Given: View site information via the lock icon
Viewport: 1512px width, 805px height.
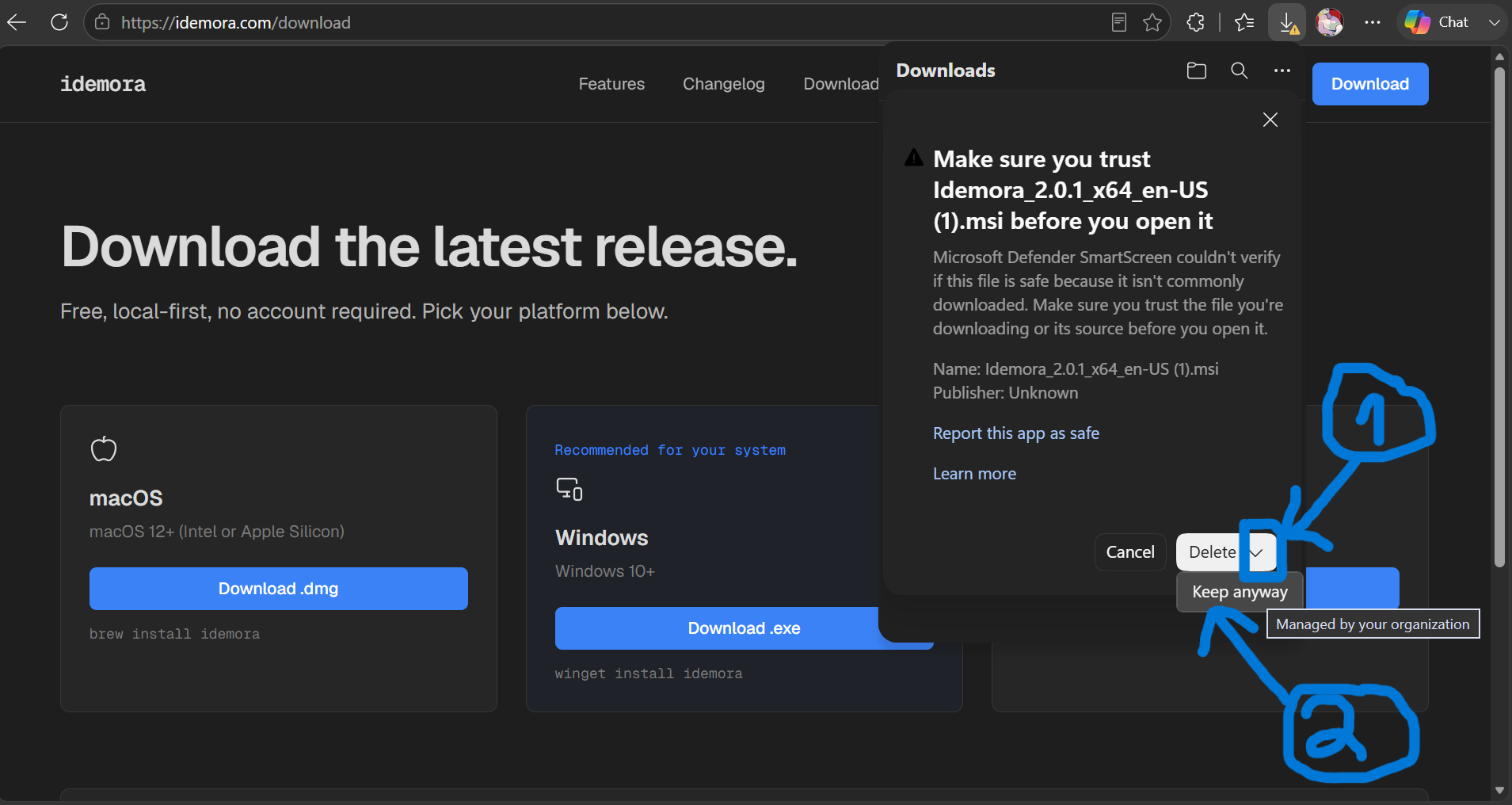Looking at the screenshot, I should [102, 22].
